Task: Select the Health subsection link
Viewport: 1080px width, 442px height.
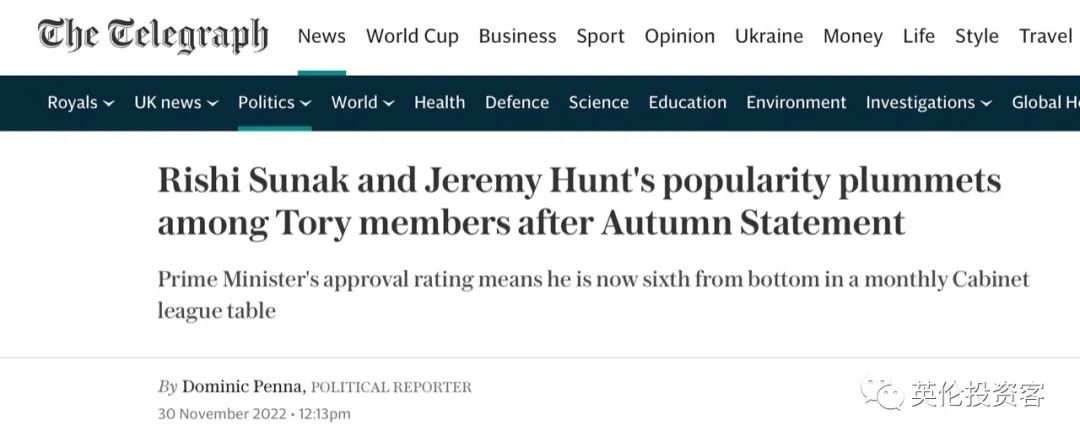Action: click(439, 103)
